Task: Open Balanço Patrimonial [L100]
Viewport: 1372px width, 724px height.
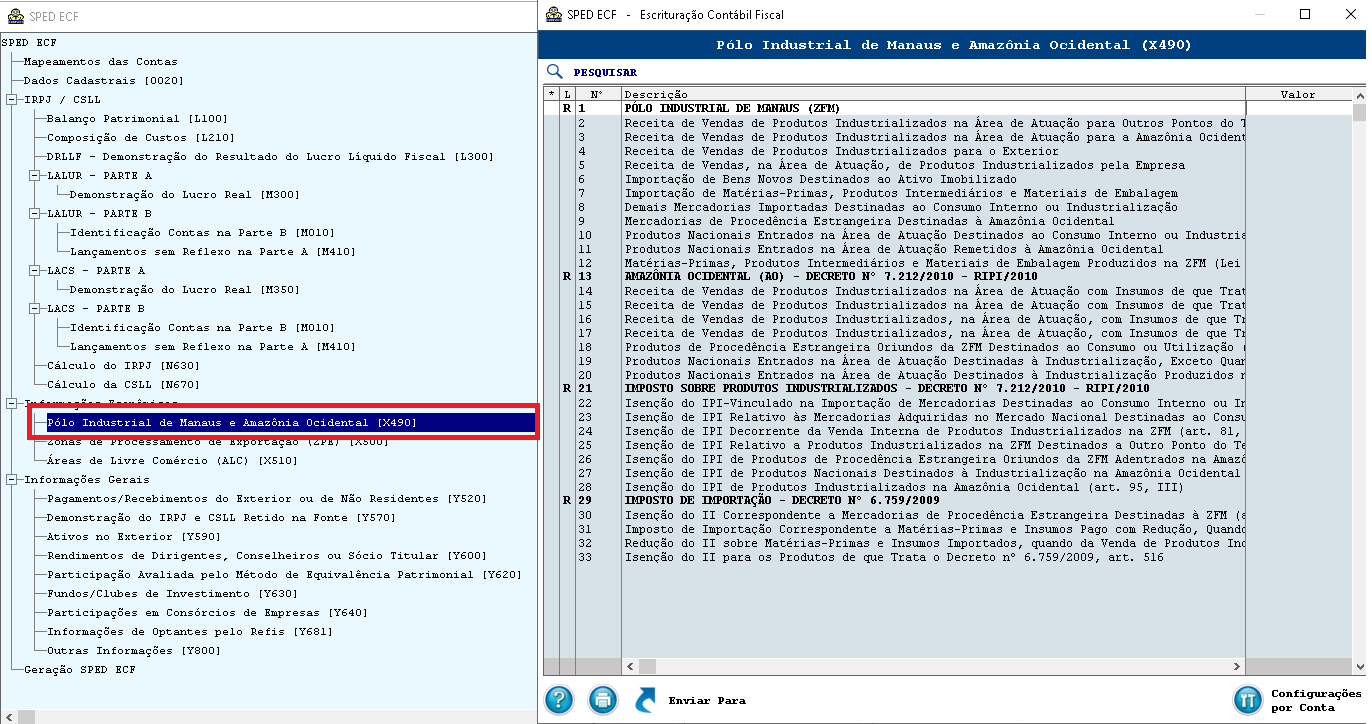Action: [137, 118]
